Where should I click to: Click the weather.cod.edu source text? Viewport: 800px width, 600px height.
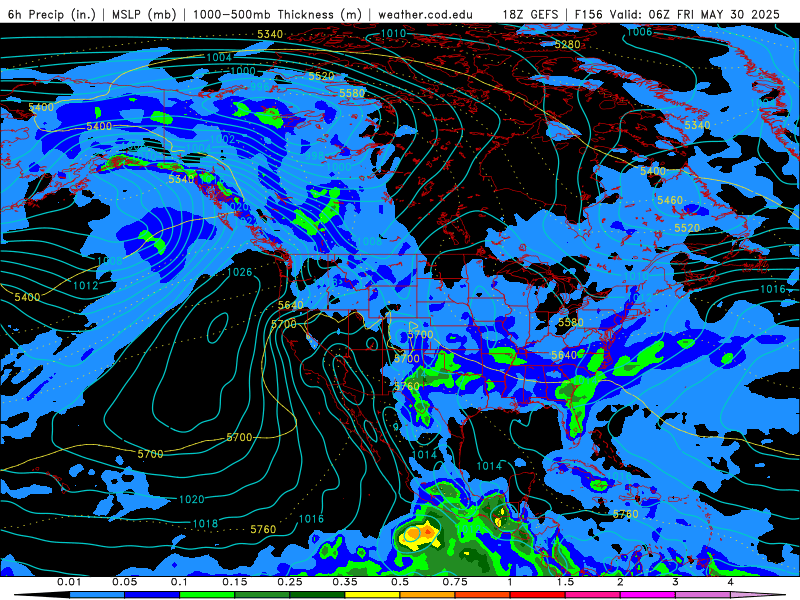click(x=425, y=15)
